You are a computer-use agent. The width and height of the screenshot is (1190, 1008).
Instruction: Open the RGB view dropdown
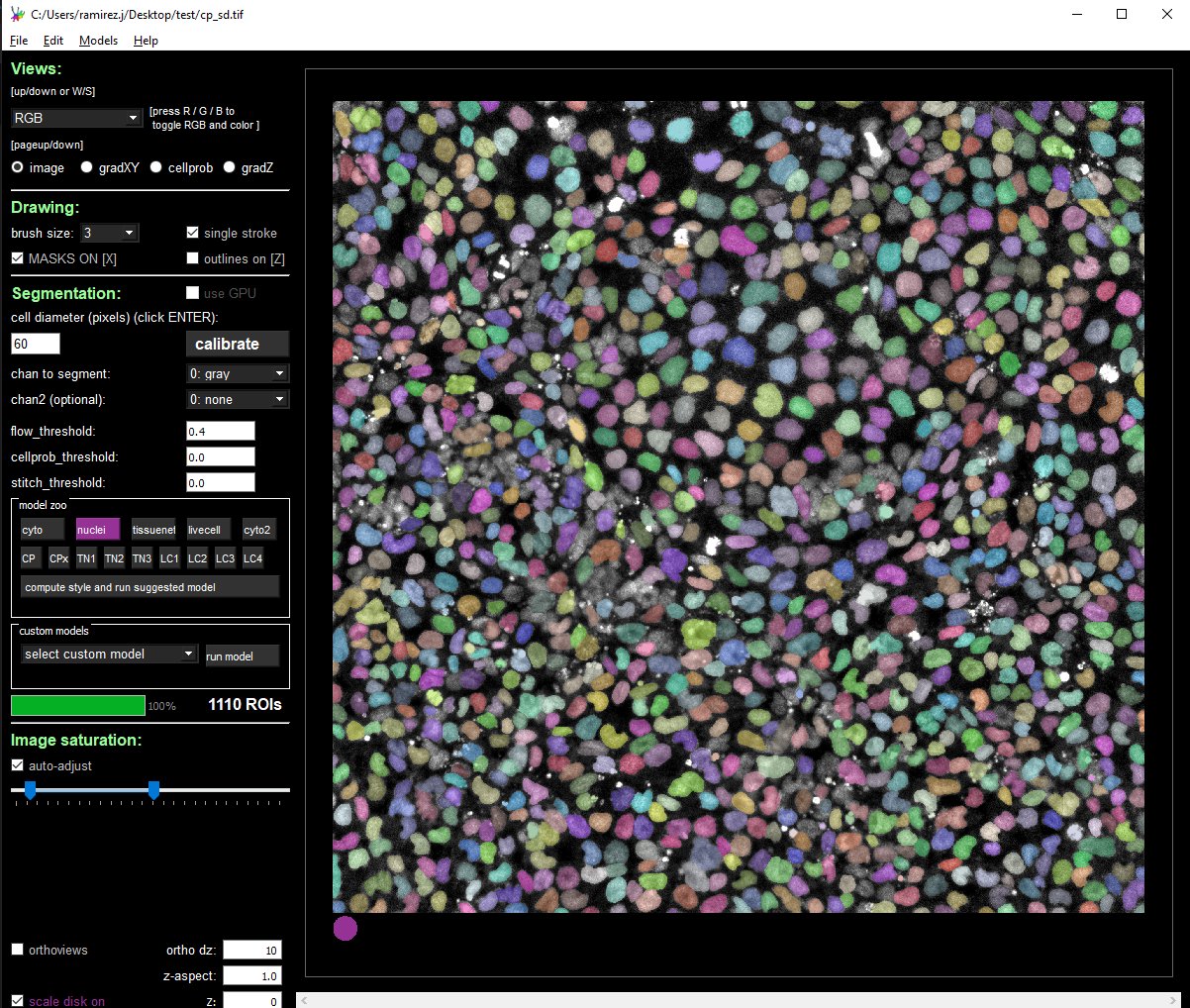click(x=76, y=117)
